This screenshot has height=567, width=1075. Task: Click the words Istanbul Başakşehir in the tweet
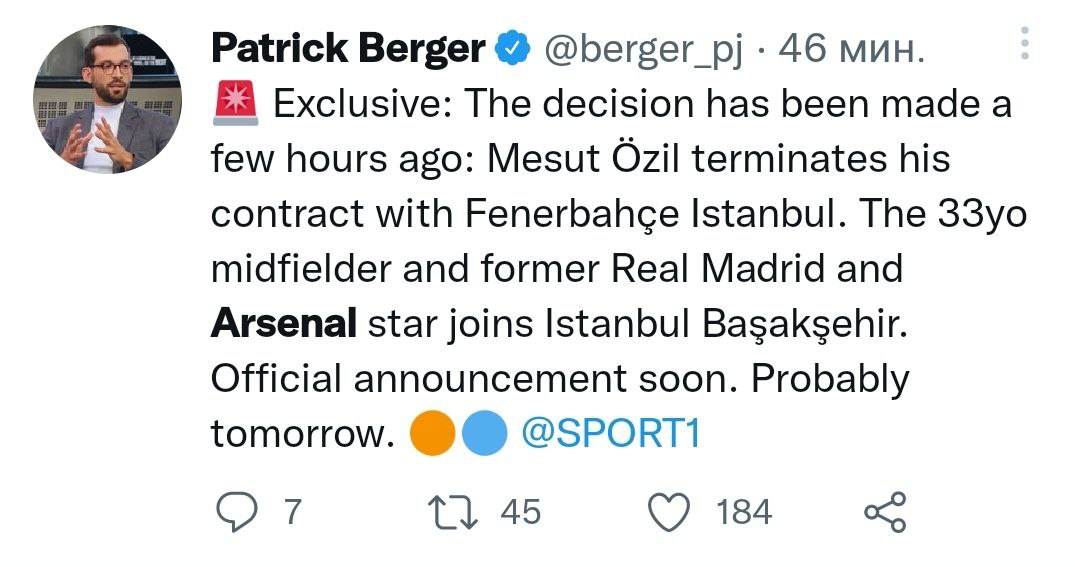725,324
